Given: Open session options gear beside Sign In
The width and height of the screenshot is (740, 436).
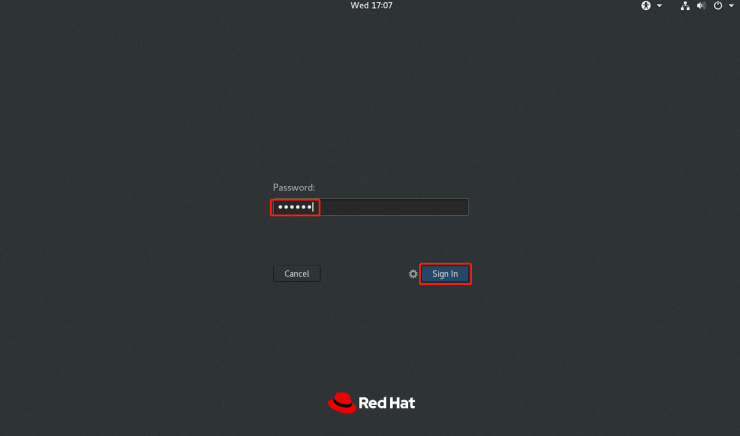Looking at the screenshot, I should coord(413,274).
